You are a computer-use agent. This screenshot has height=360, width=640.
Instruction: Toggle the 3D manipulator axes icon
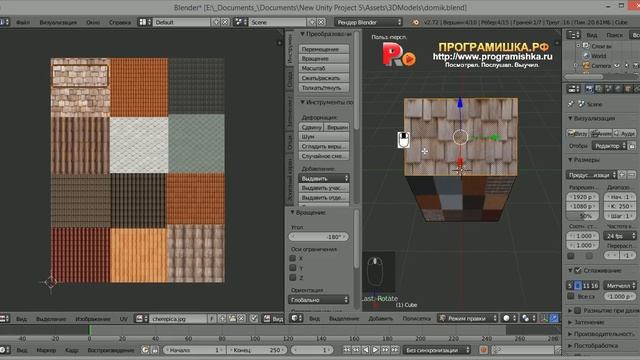pyautogui.click(x=544, y=318)
